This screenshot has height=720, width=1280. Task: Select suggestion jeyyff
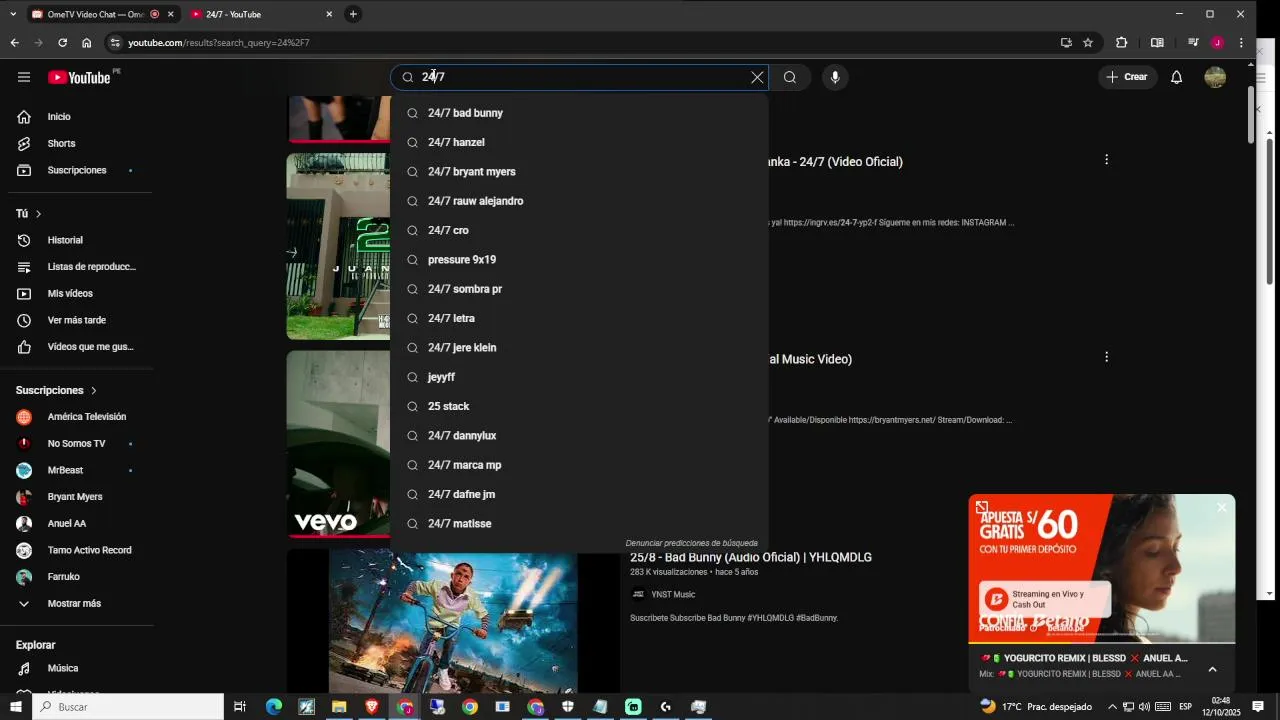(x=579, y=377)
